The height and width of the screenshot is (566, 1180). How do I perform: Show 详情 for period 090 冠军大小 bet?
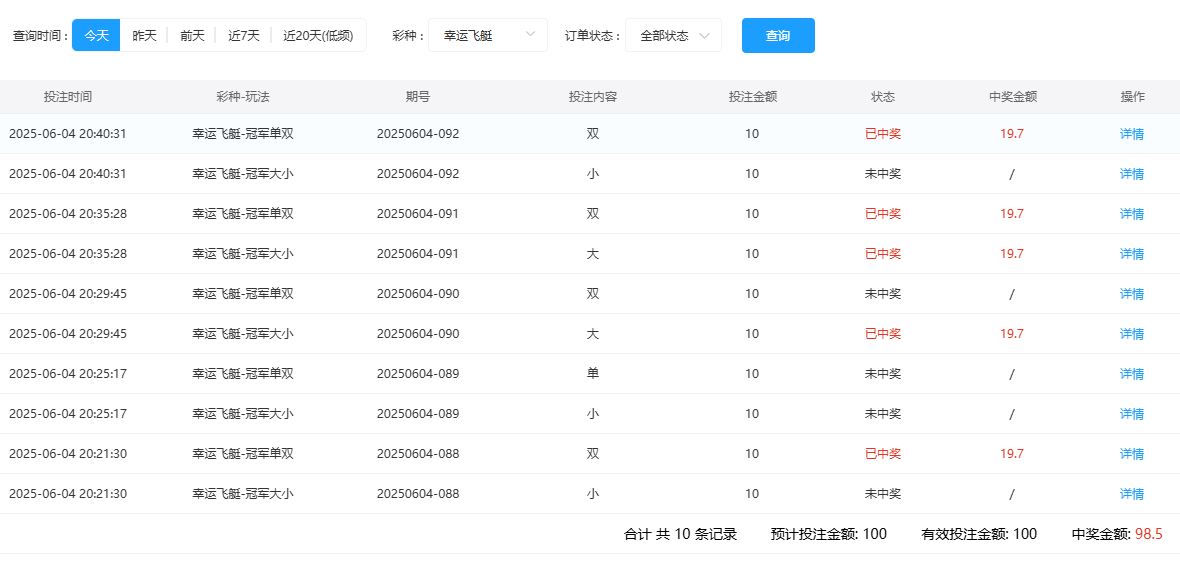(1132, 334)
